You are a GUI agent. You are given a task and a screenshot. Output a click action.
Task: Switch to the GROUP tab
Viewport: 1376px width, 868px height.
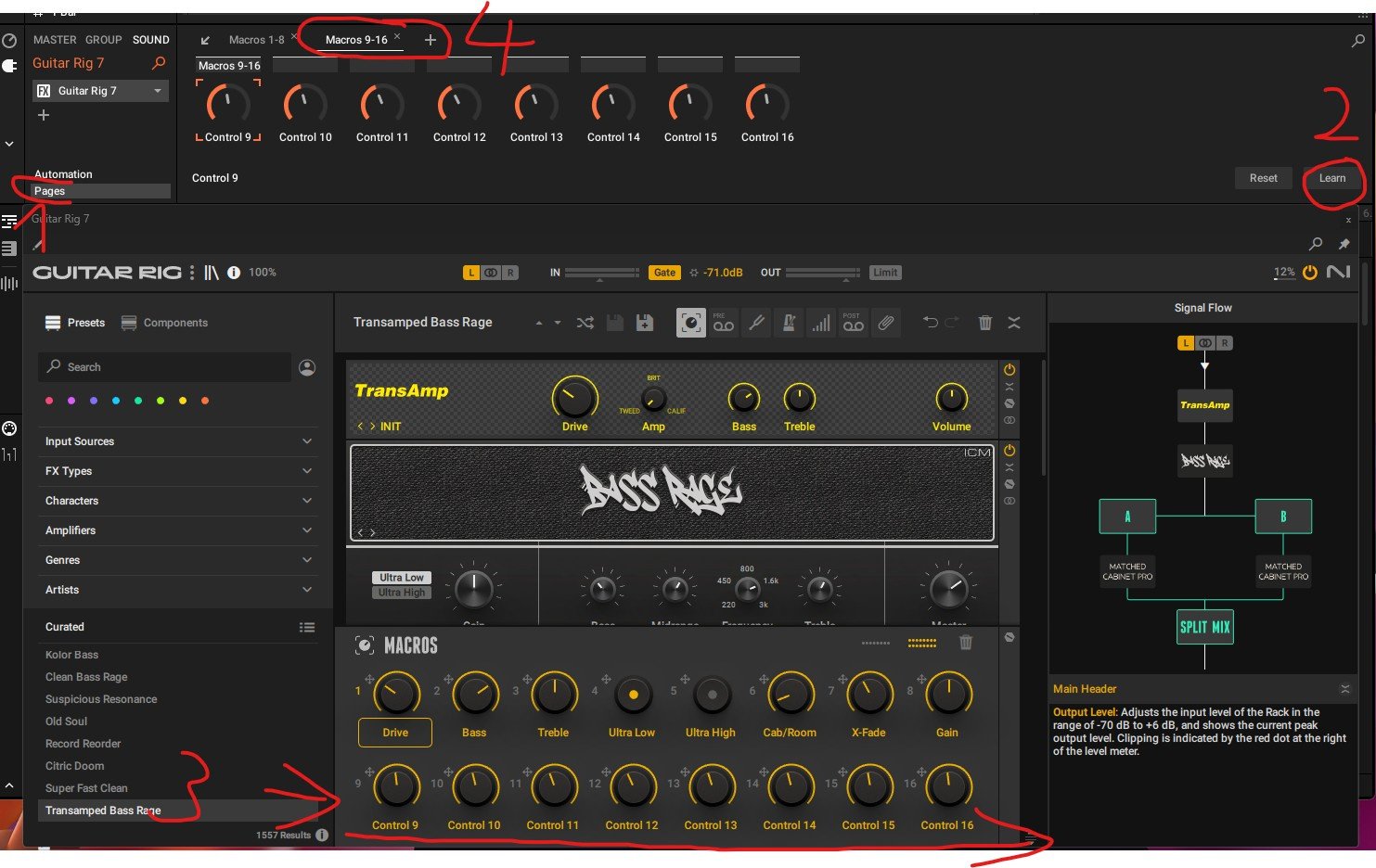tap(104, 40)
